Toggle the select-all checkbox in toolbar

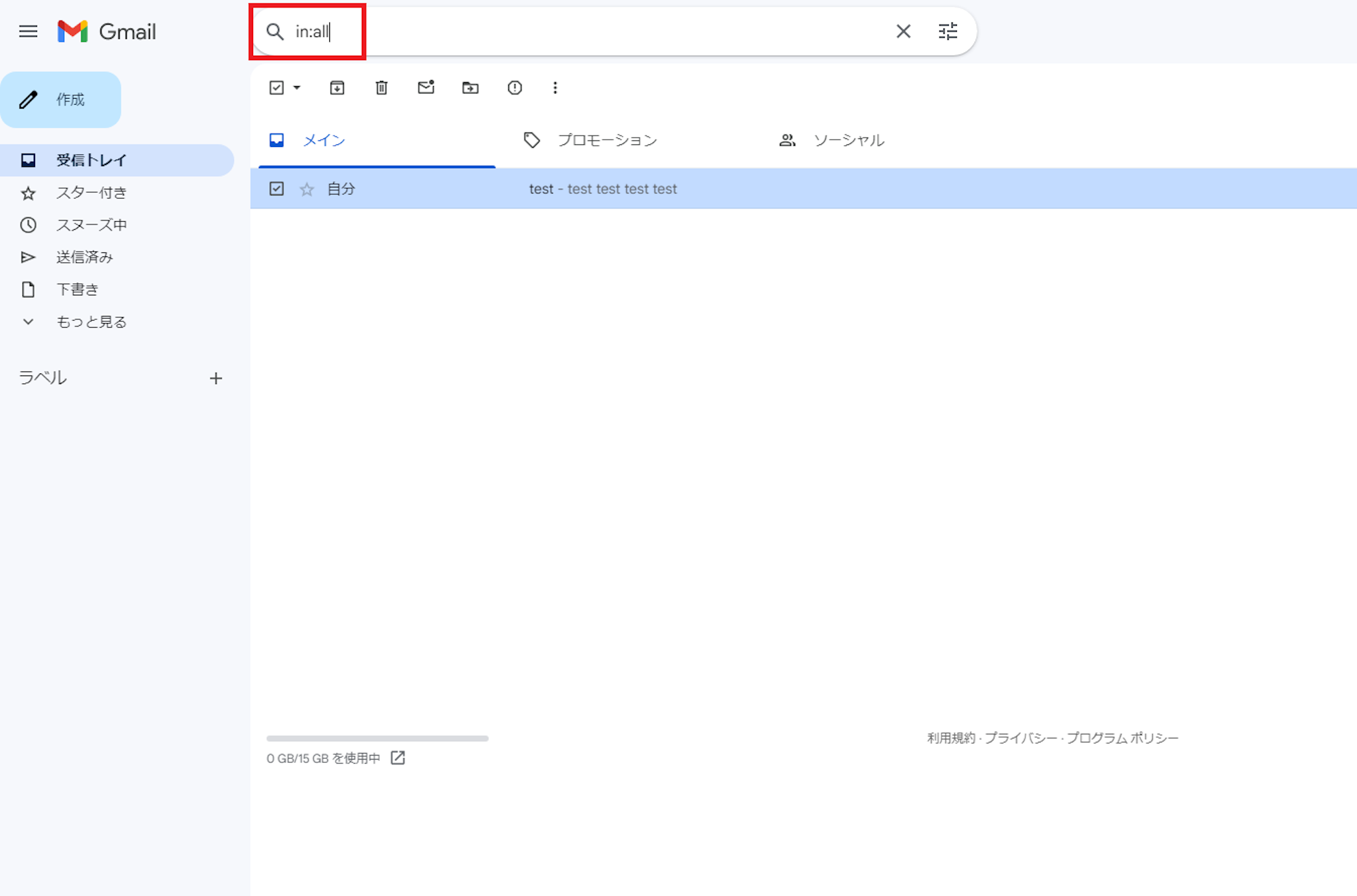coord(276,87)
